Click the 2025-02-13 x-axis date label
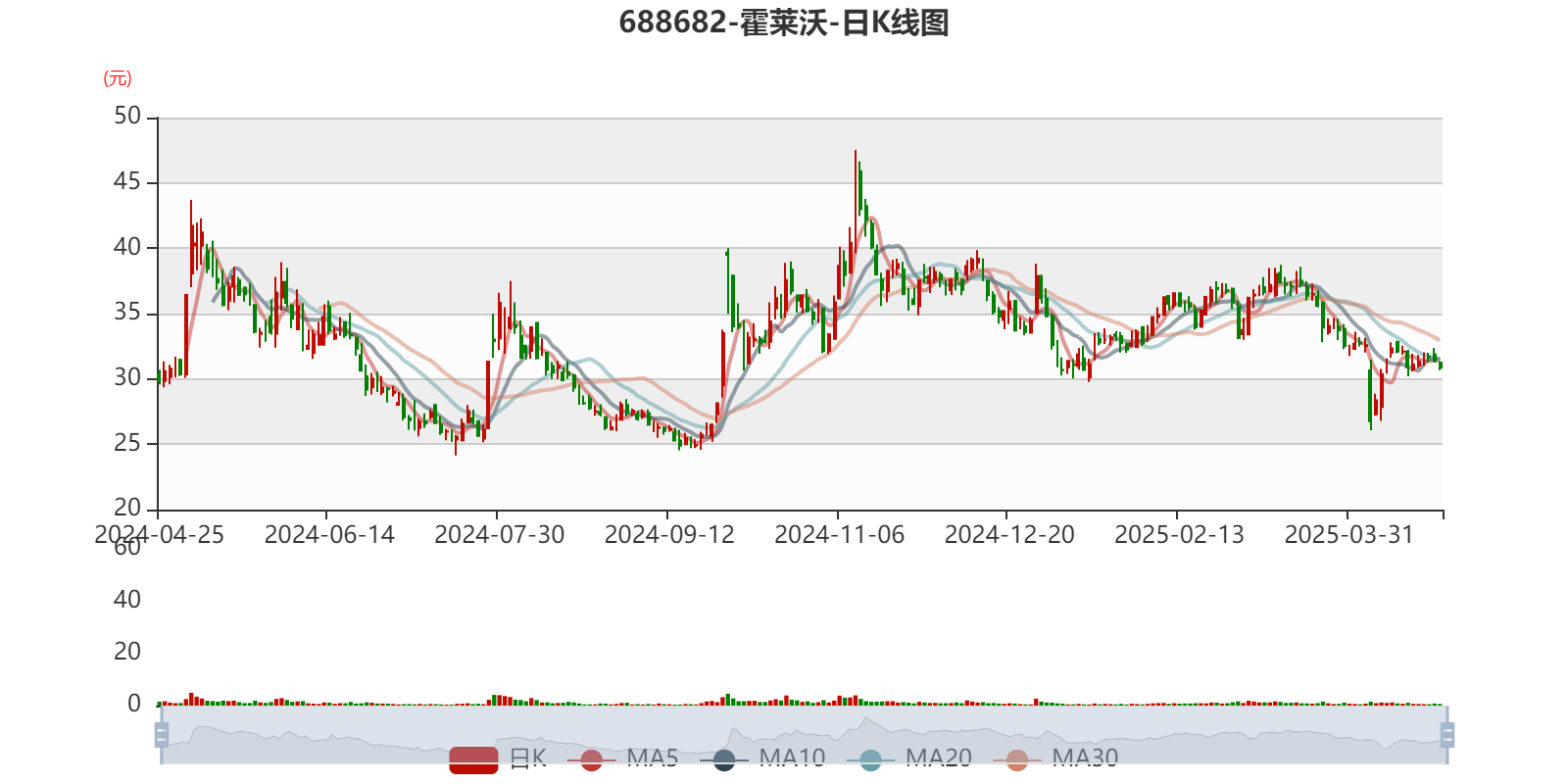The width and height of the screenshot is (1568, 784). [1179, 535]
